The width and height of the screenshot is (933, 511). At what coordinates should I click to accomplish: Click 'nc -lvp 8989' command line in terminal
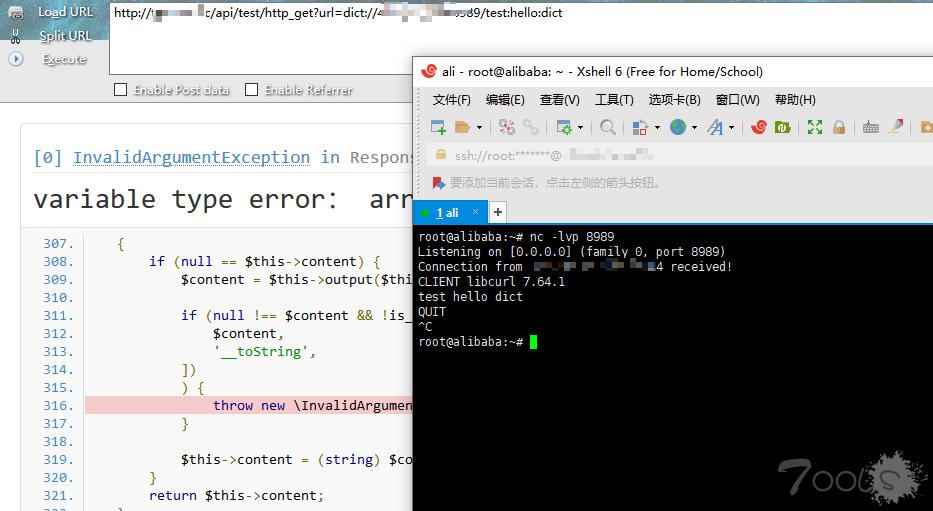516,237
